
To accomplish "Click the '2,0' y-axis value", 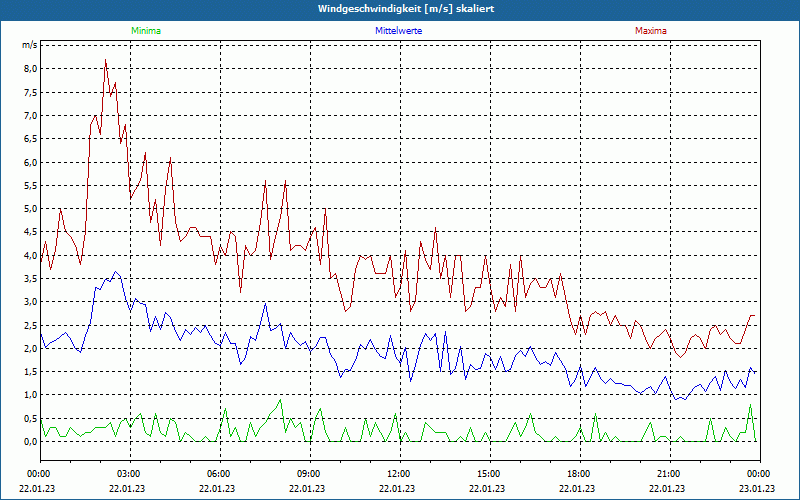I will (x=31, y=348).
